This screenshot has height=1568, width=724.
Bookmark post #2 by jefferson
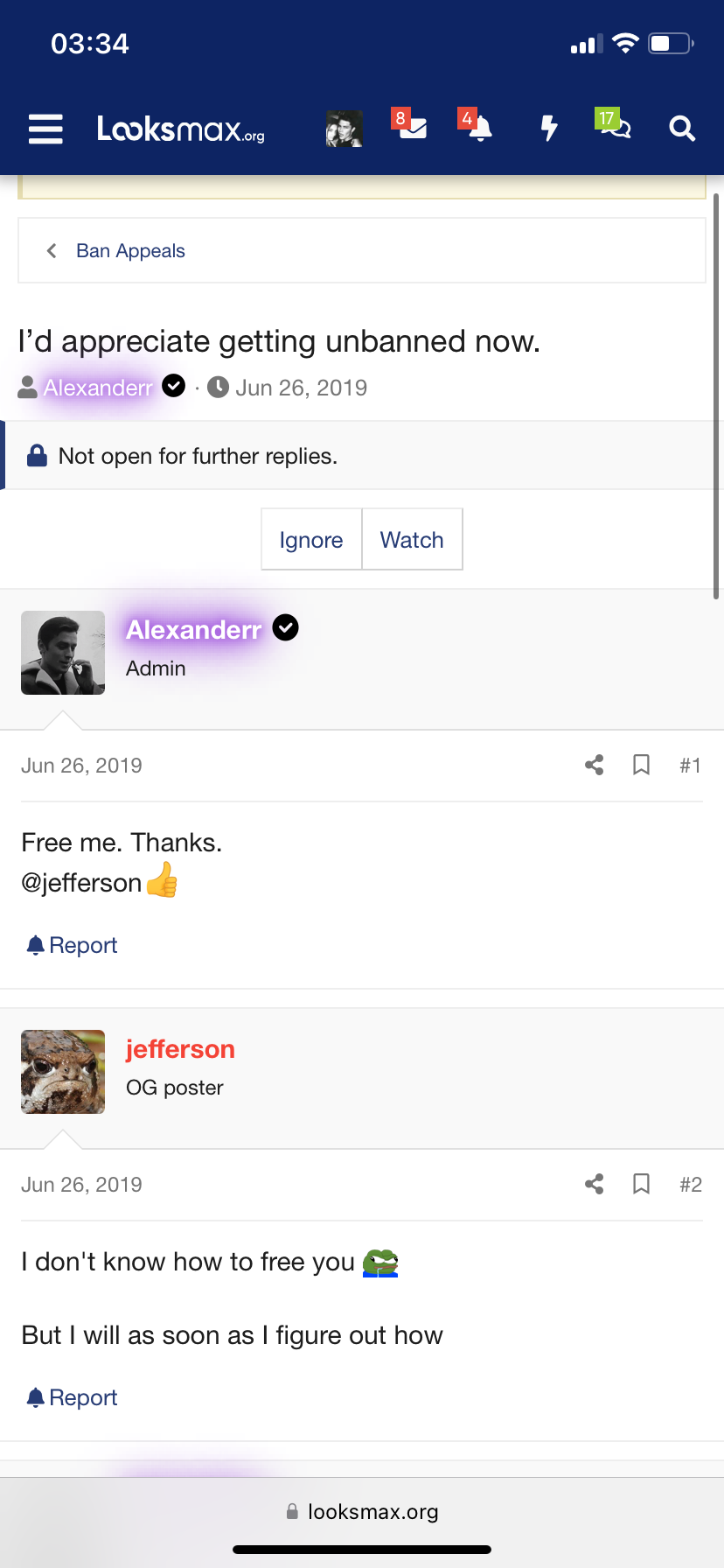pyautogui.click(x=641, y=1185)
